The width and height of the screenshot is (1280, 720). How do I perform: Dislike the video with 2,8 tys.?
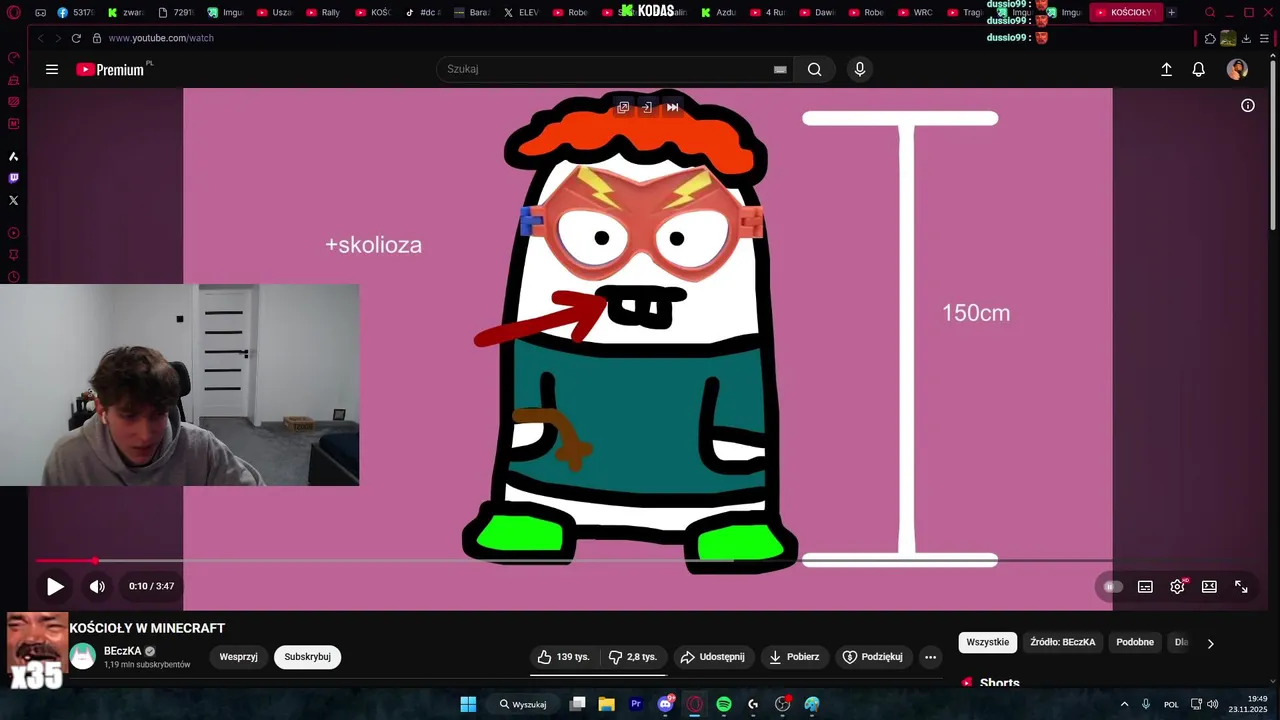[x=633, y=657]
